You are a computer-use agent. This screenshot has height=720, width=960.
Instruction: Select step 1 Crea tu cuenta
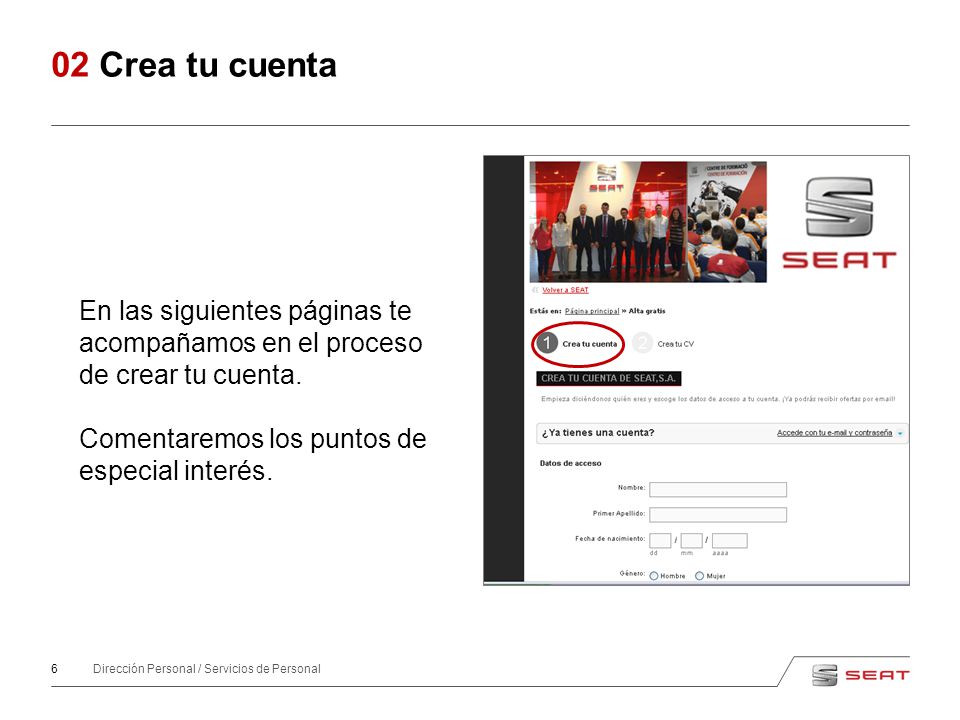(x=578, y=343)
